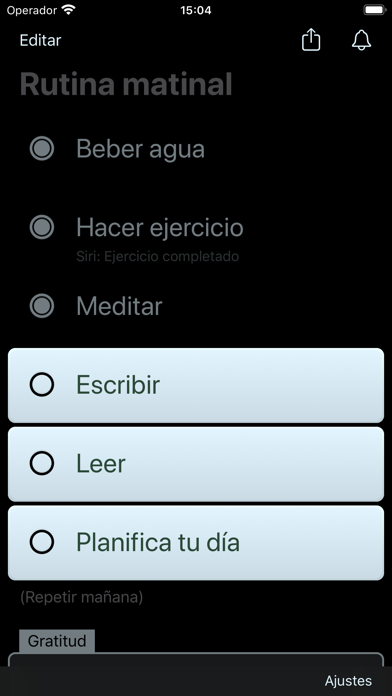Viewport: 392px width, 696px height.
Task: Mark the Leer circle as done
Action: point(42,463)
